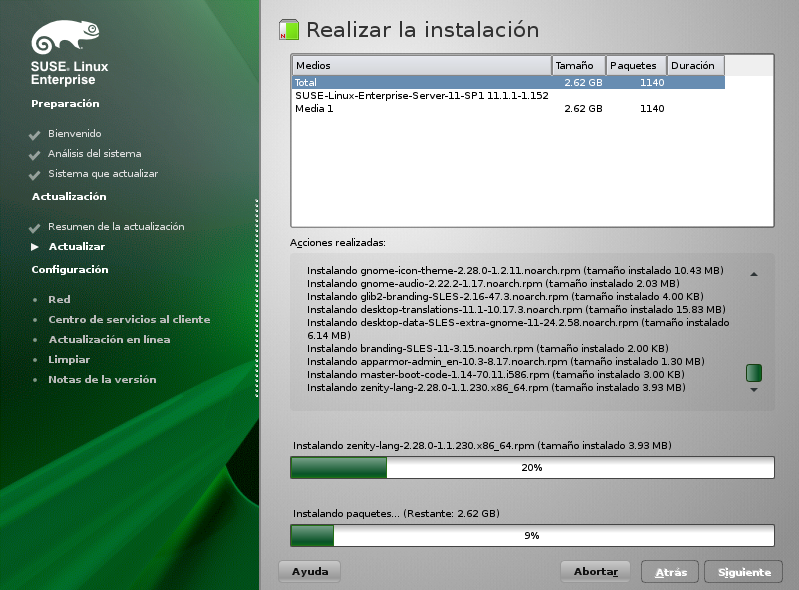799x590 pixels.
Task: Click the checkmark beside Sistema que actualizar
Action: pos(35,174)
